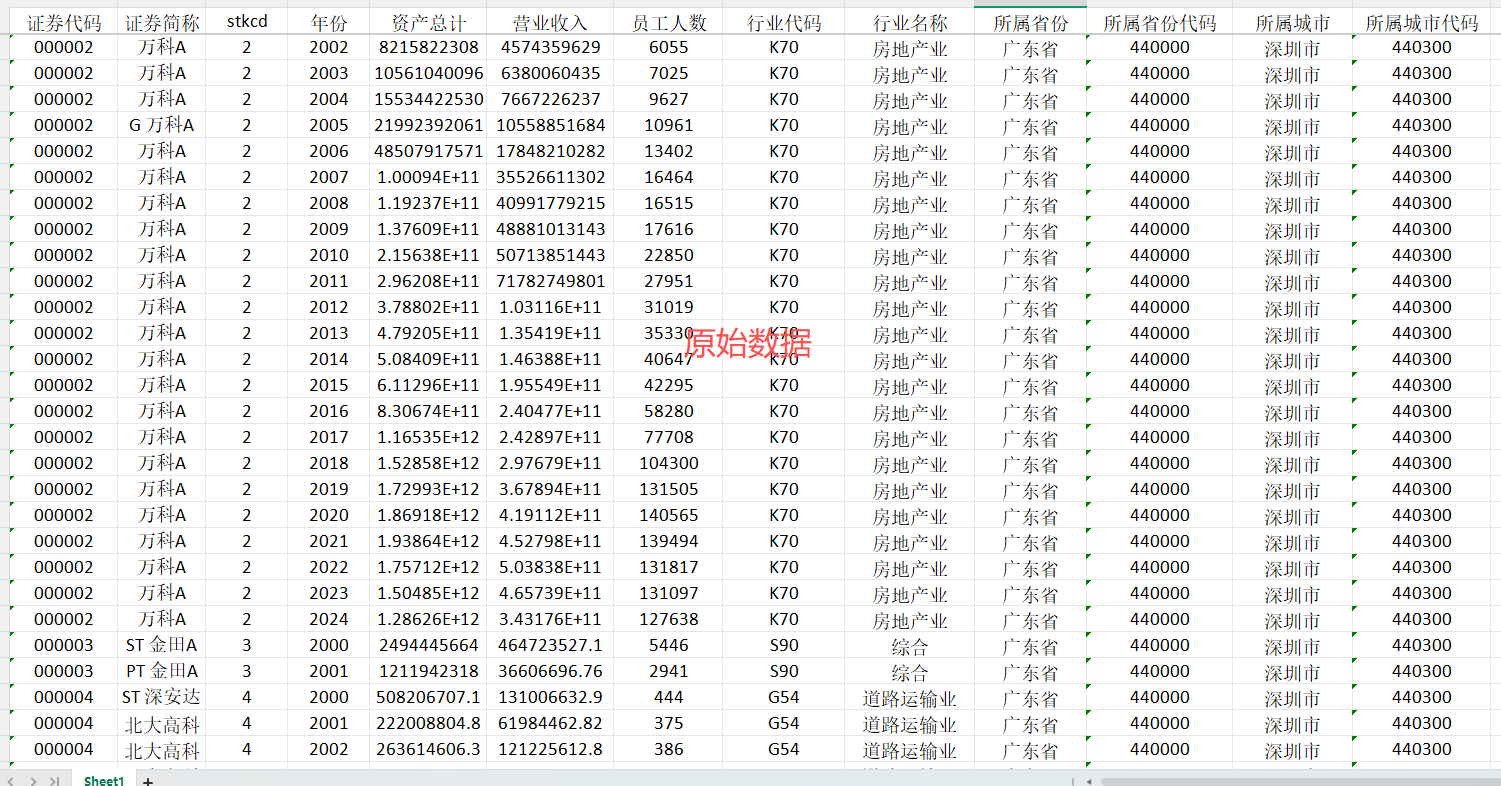Select the 所属城市 header cell
The image size is (1501, 786).
(1293, 22)
